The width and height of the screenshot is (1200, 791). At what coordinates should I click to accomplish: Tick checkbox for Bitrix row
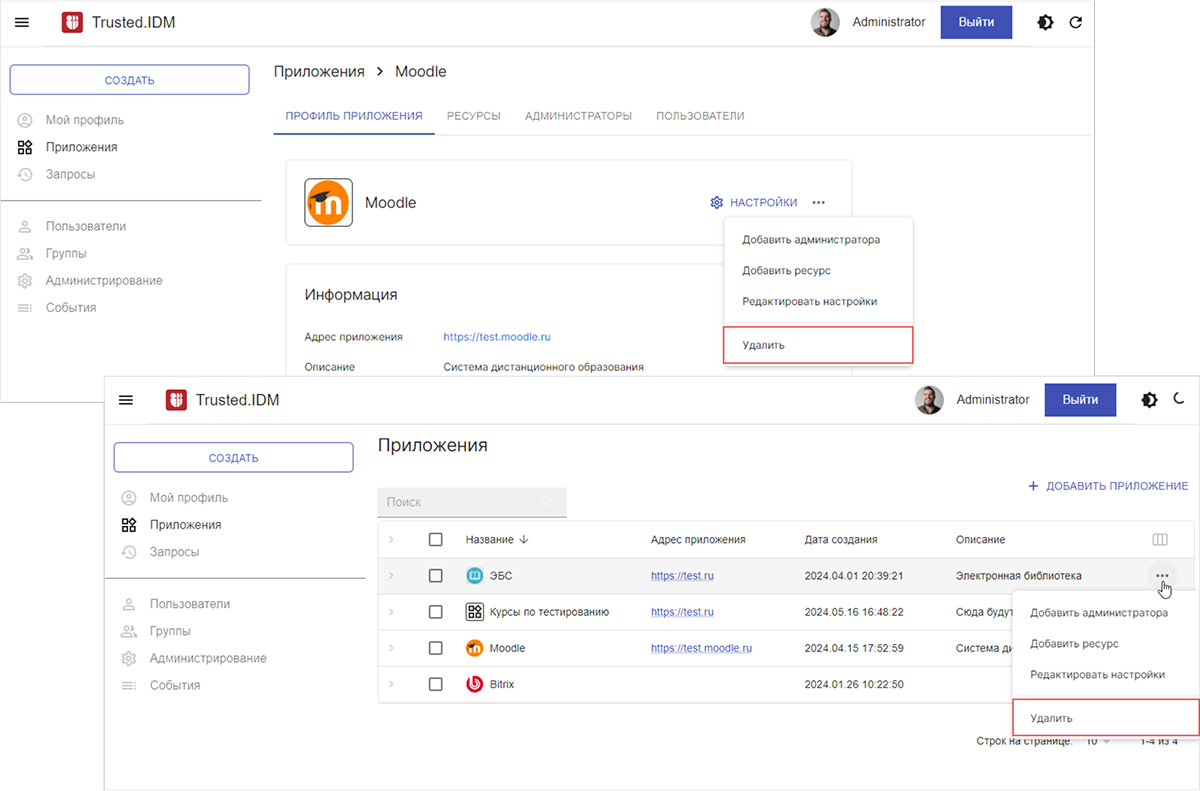(435, 684)
